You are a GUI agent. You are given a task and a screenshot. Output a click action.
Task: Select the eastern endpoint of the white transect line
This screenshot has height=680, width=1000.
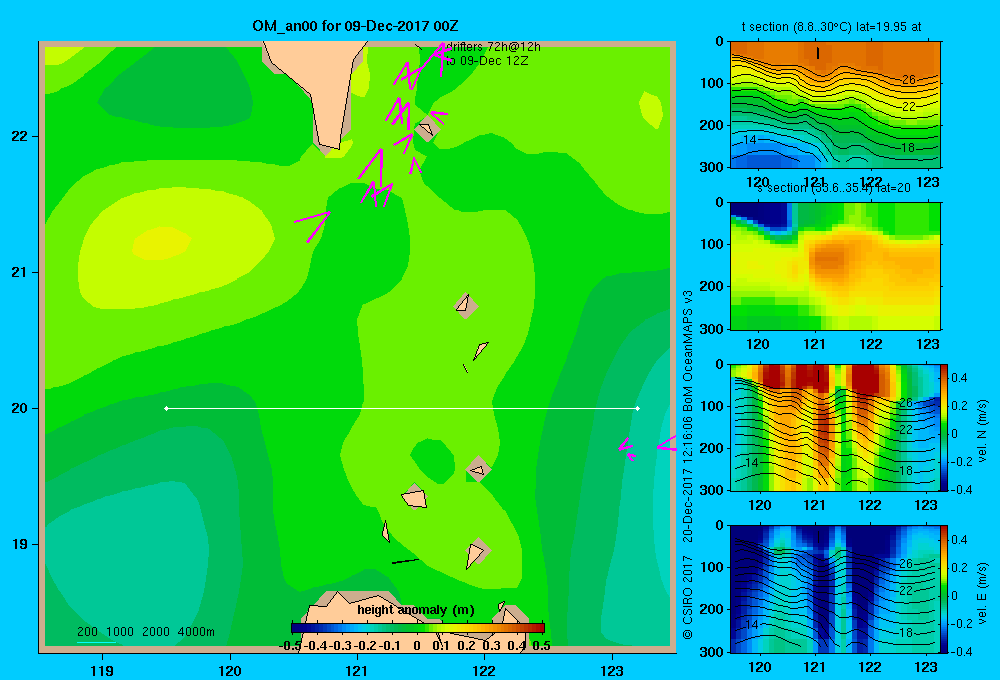click(638, 408)
